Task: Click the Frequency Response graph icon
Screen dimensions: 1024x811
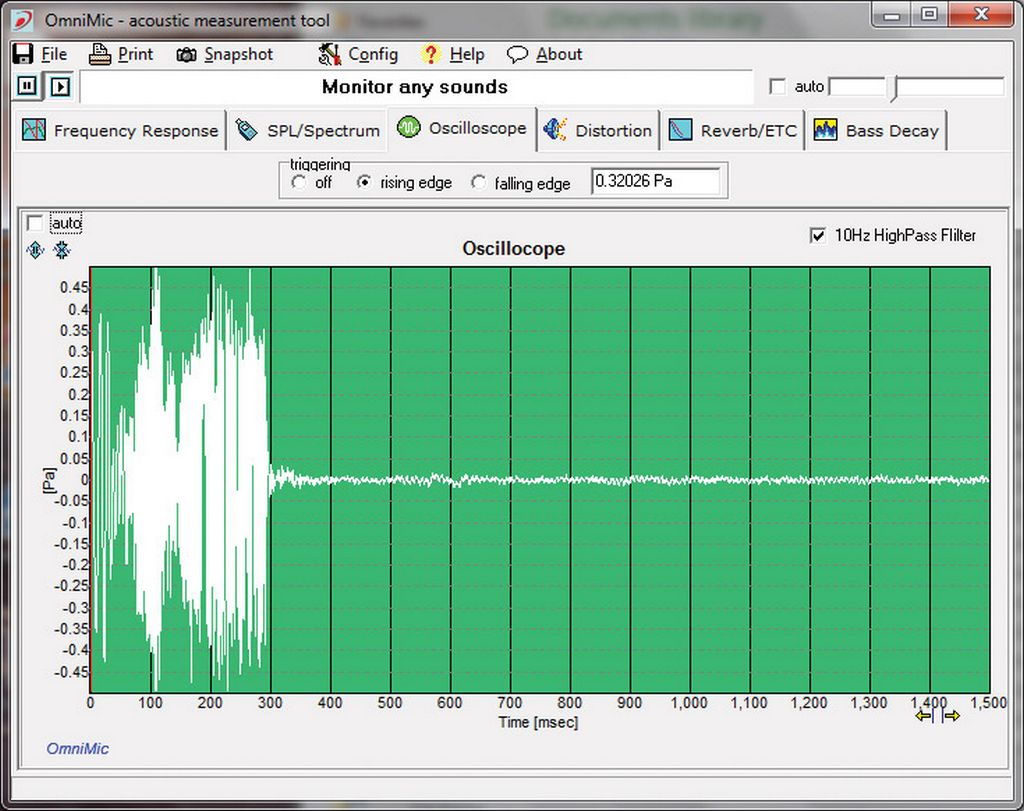Action: click(x=34, y=129)
